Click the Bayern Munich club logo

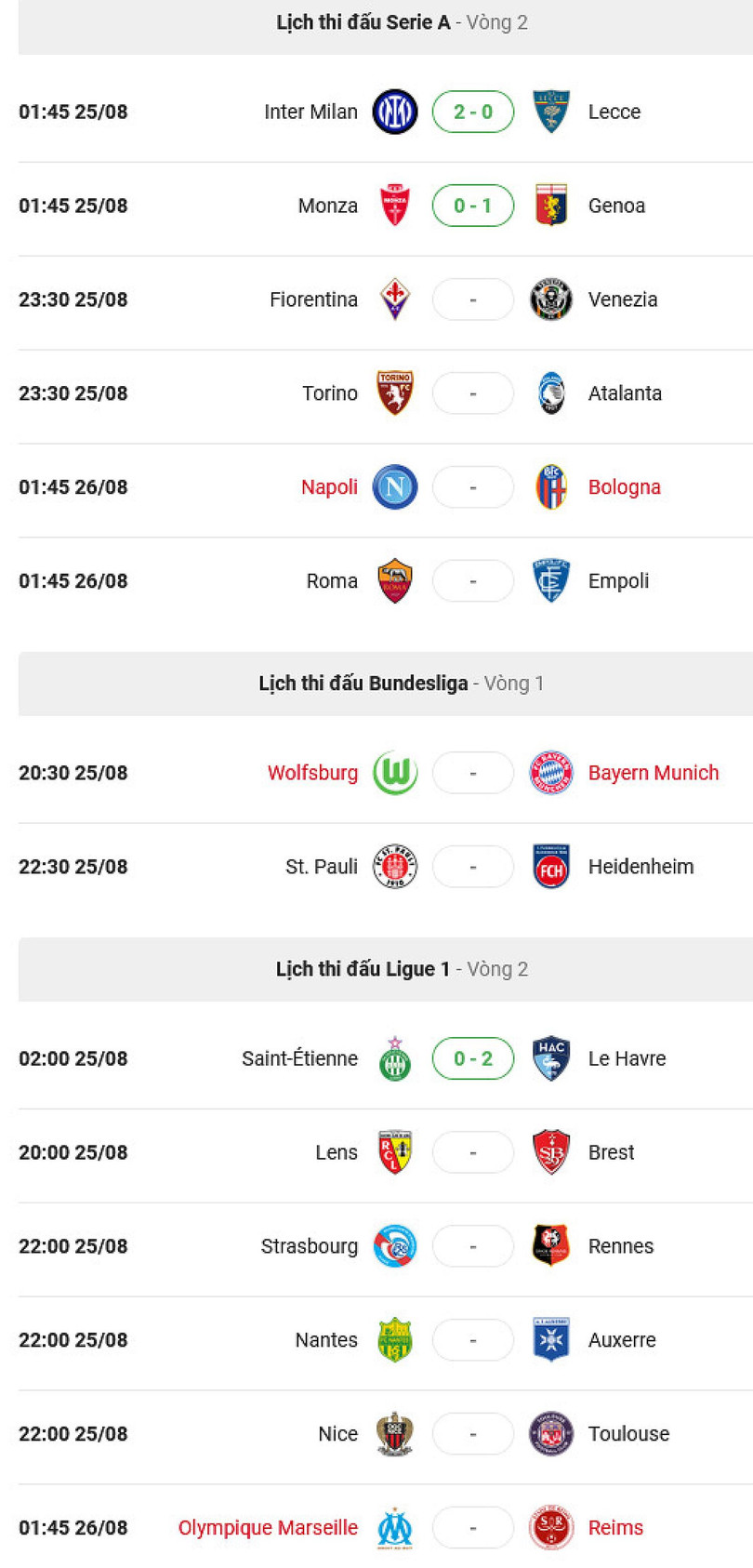(x=550, y=773)
